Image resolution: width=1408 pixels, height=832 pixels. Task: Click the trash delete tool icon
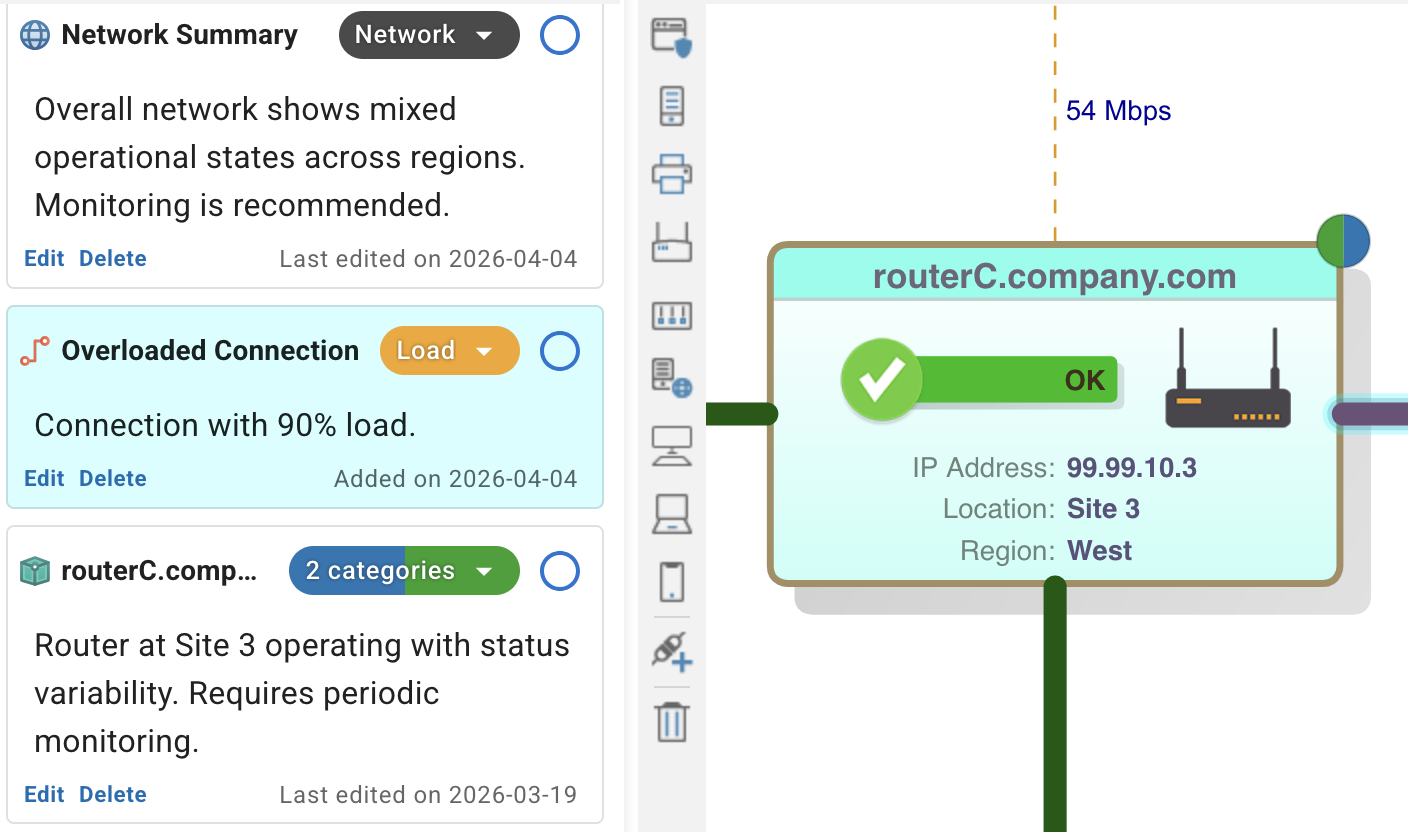[x=672, y=721]
